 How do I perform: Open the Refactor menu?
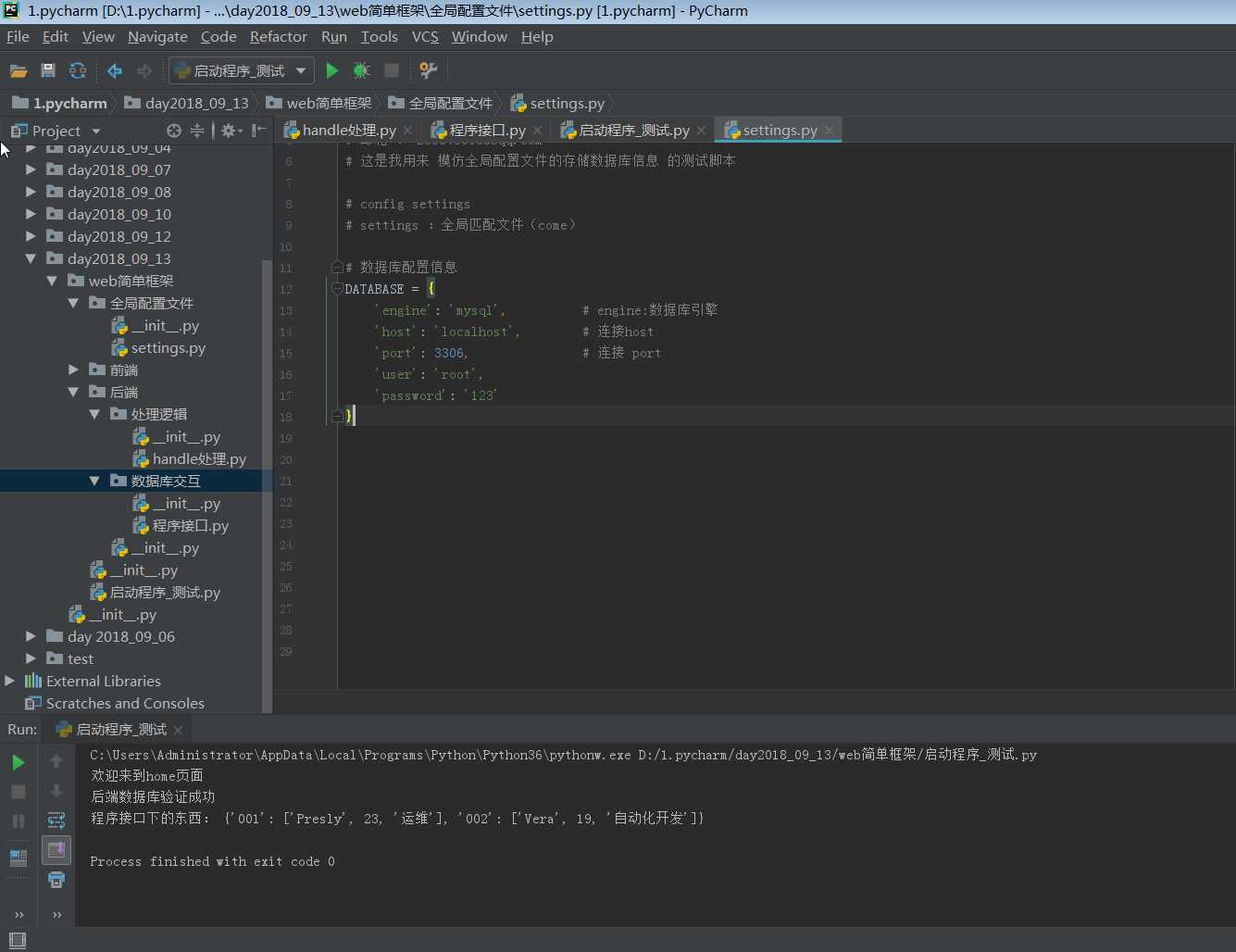pyautogui.click(x=278, y=36)
